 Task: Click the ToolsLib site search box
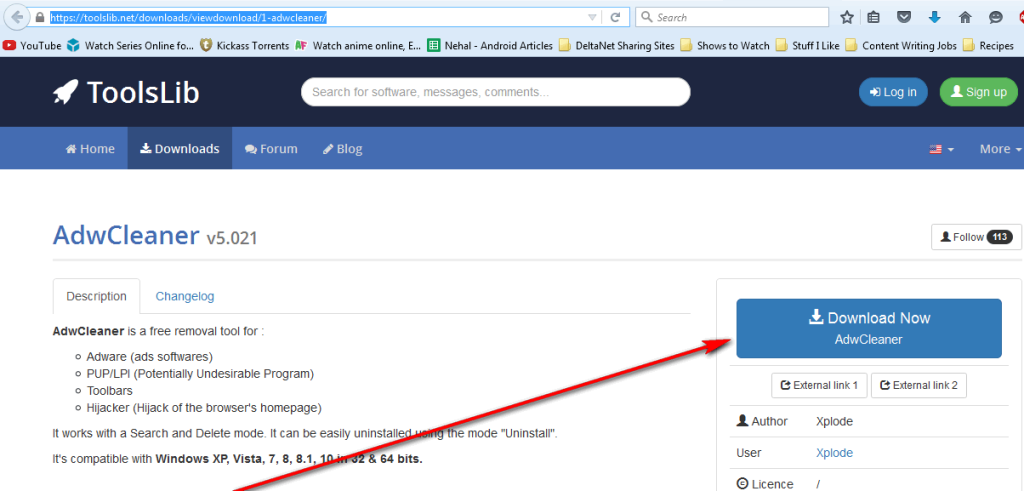click(496, 92)
